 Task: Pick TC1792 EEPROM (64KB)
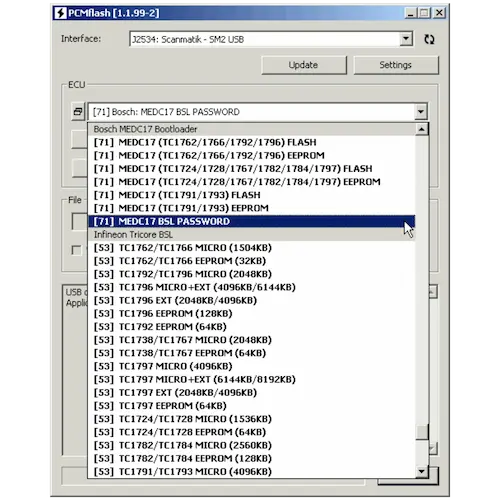pyautogui.click(x=251, y=327)
